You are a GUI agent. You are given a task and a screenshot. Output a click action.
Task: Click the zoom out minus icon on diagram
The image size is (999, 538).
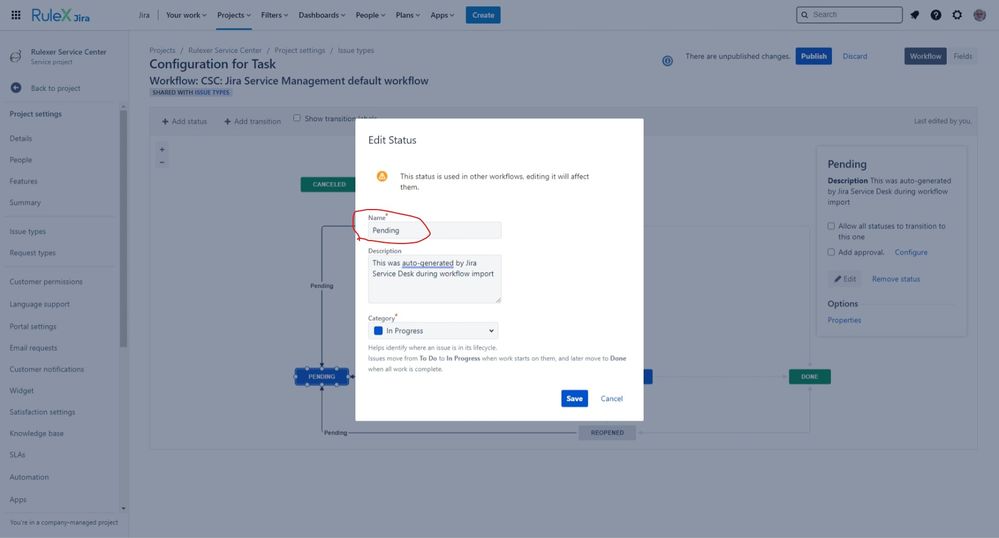pyautogui.click(x=162, y=163)
